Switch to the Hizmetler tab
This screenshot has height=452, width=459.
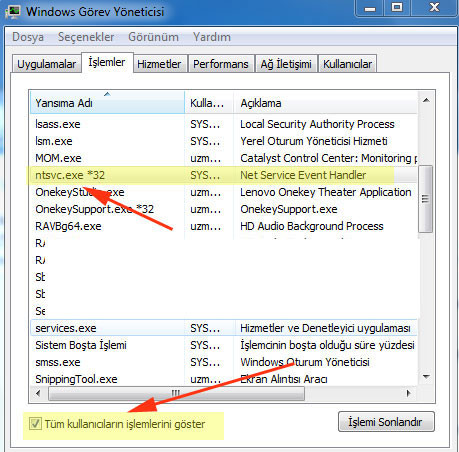click(159, 64)
